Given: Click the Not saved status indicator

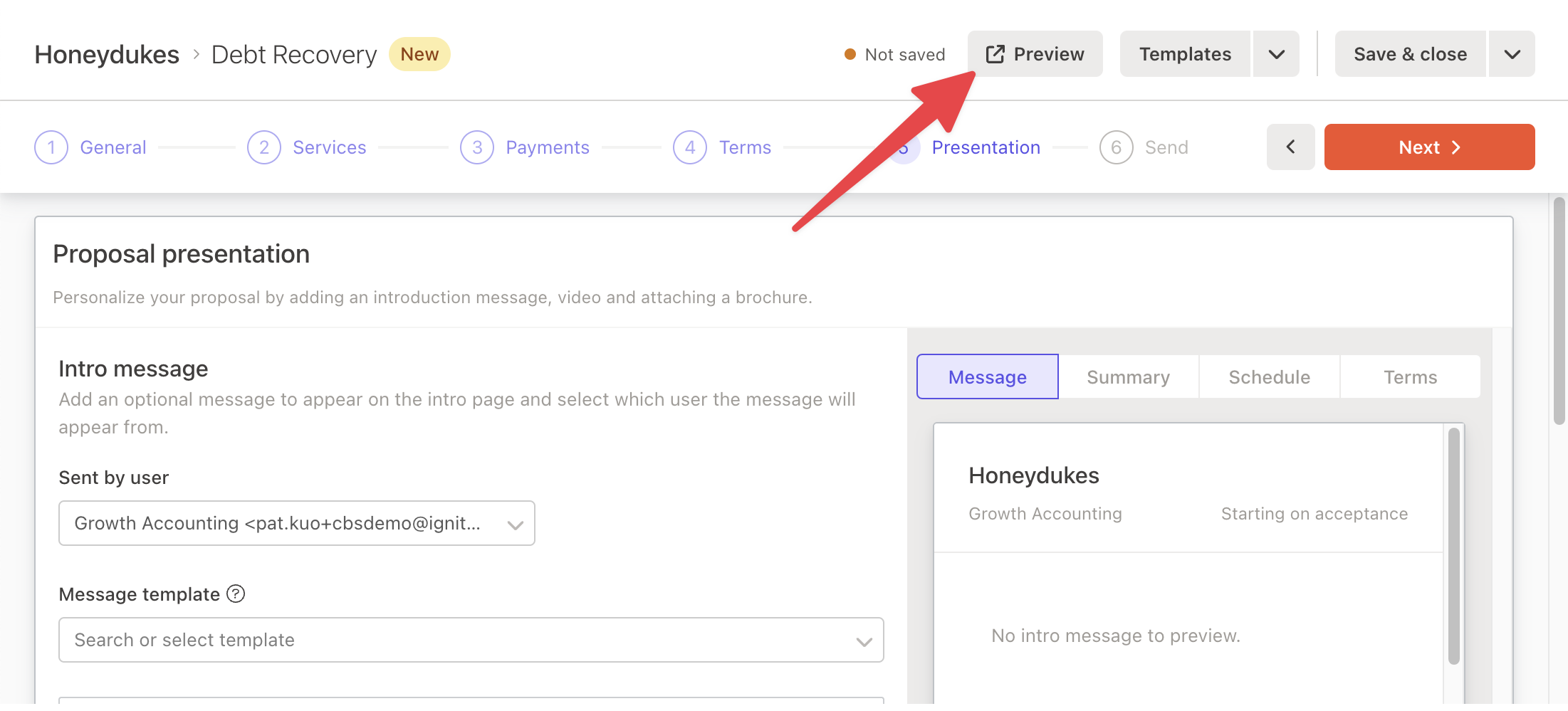Looking at the screenshot, I should point(894,55).
